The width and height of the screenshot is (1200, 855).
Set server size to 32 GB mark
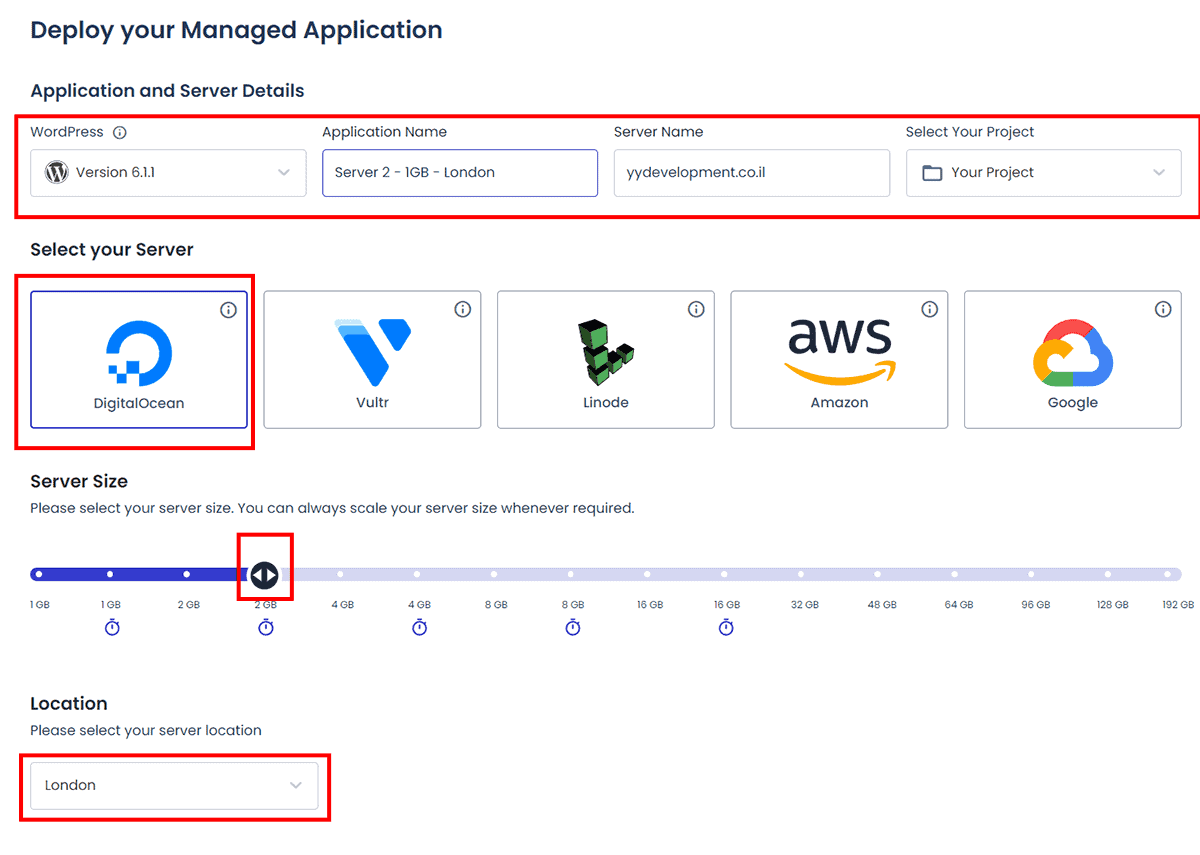click(x=801, y=575)
